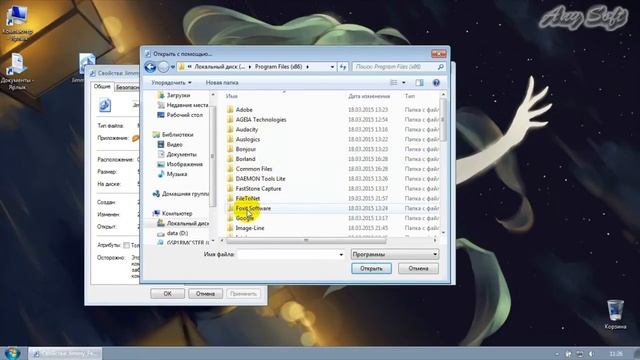This screenshot has height=360, width=640.
Task: Open the recent locations dropdown arrow
Action: tap(173, 67)
